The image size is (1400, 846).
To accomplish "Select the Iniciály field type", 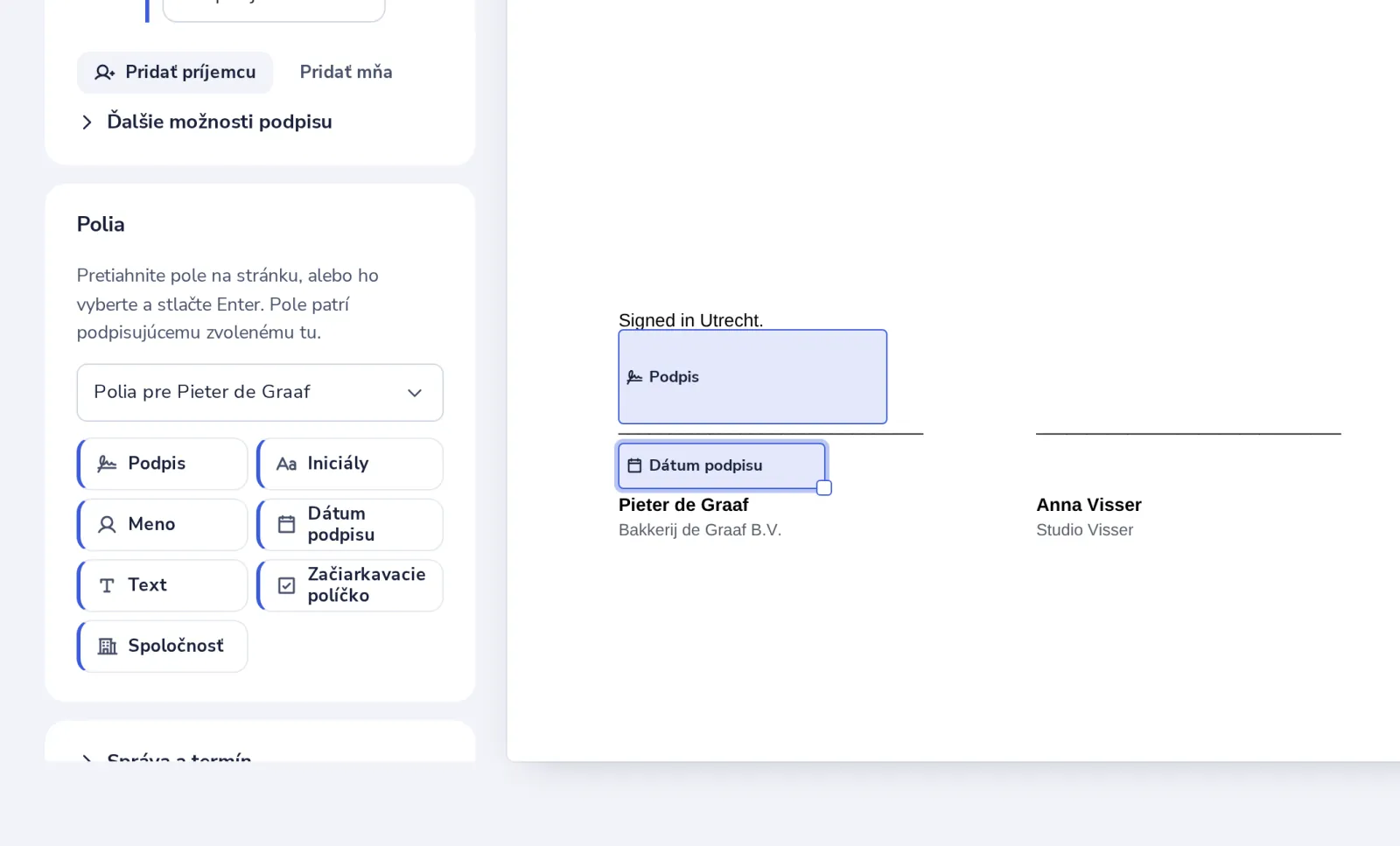I will point(350,464).
